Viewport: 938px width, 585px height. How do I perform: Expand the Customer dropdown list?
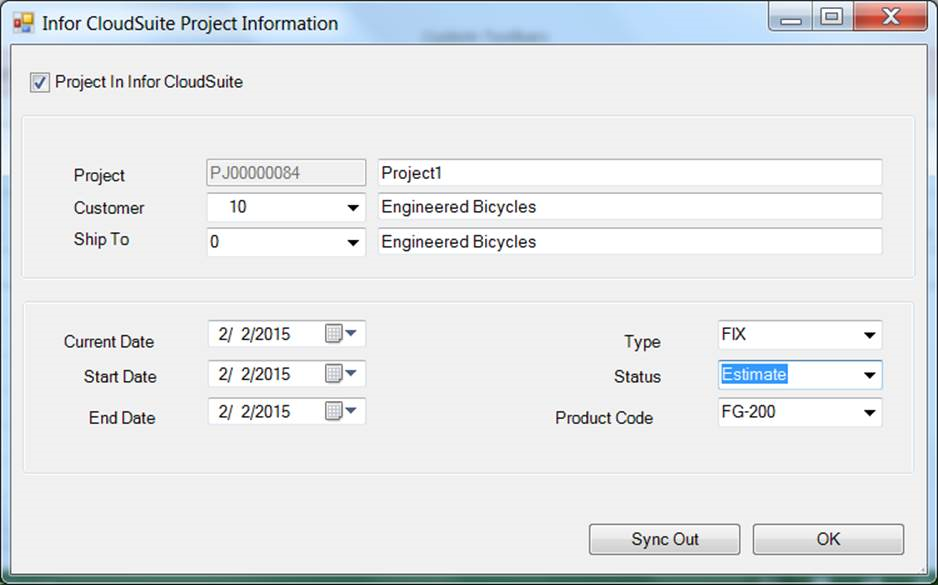point(352,208)
